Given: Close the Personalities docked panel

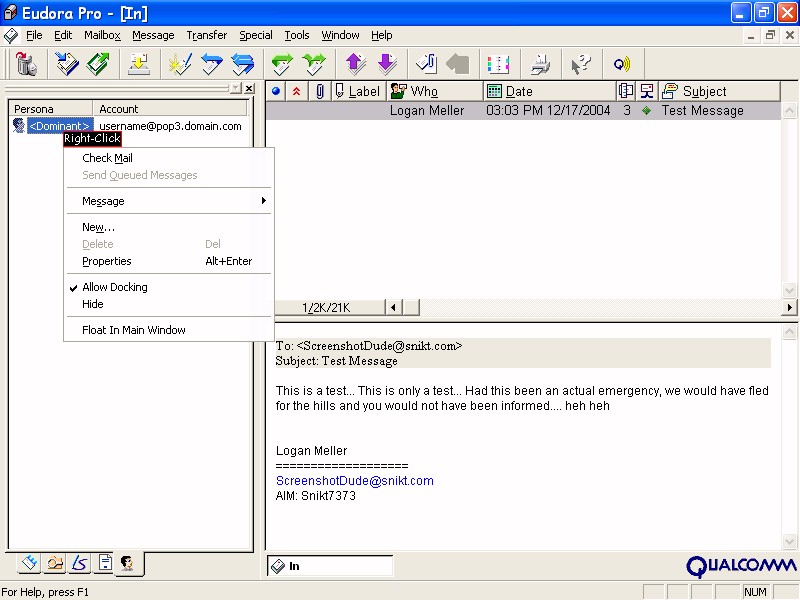Looking at the screenshot, I should (249, 88).
